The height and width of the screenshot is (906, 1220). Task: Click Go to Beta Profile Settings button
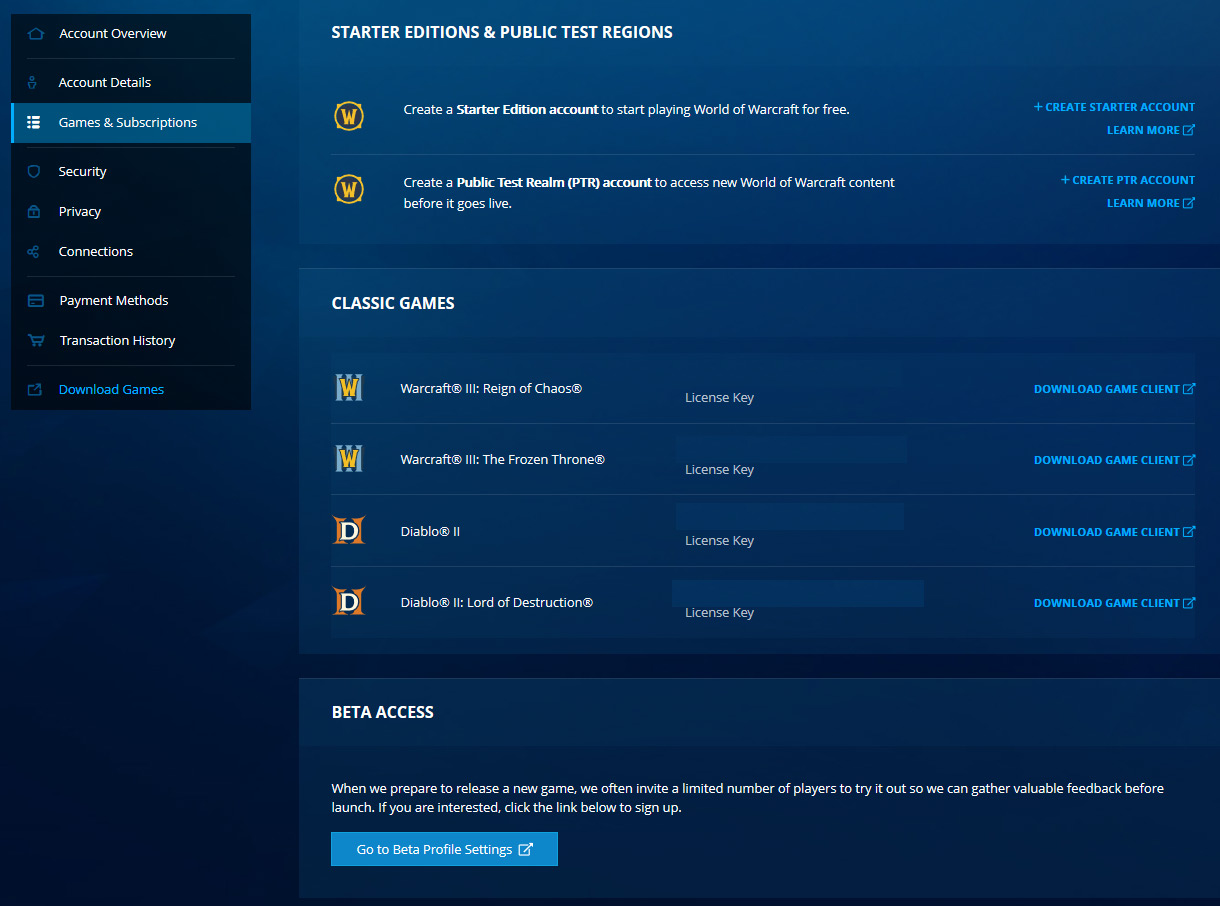(444, 849)
